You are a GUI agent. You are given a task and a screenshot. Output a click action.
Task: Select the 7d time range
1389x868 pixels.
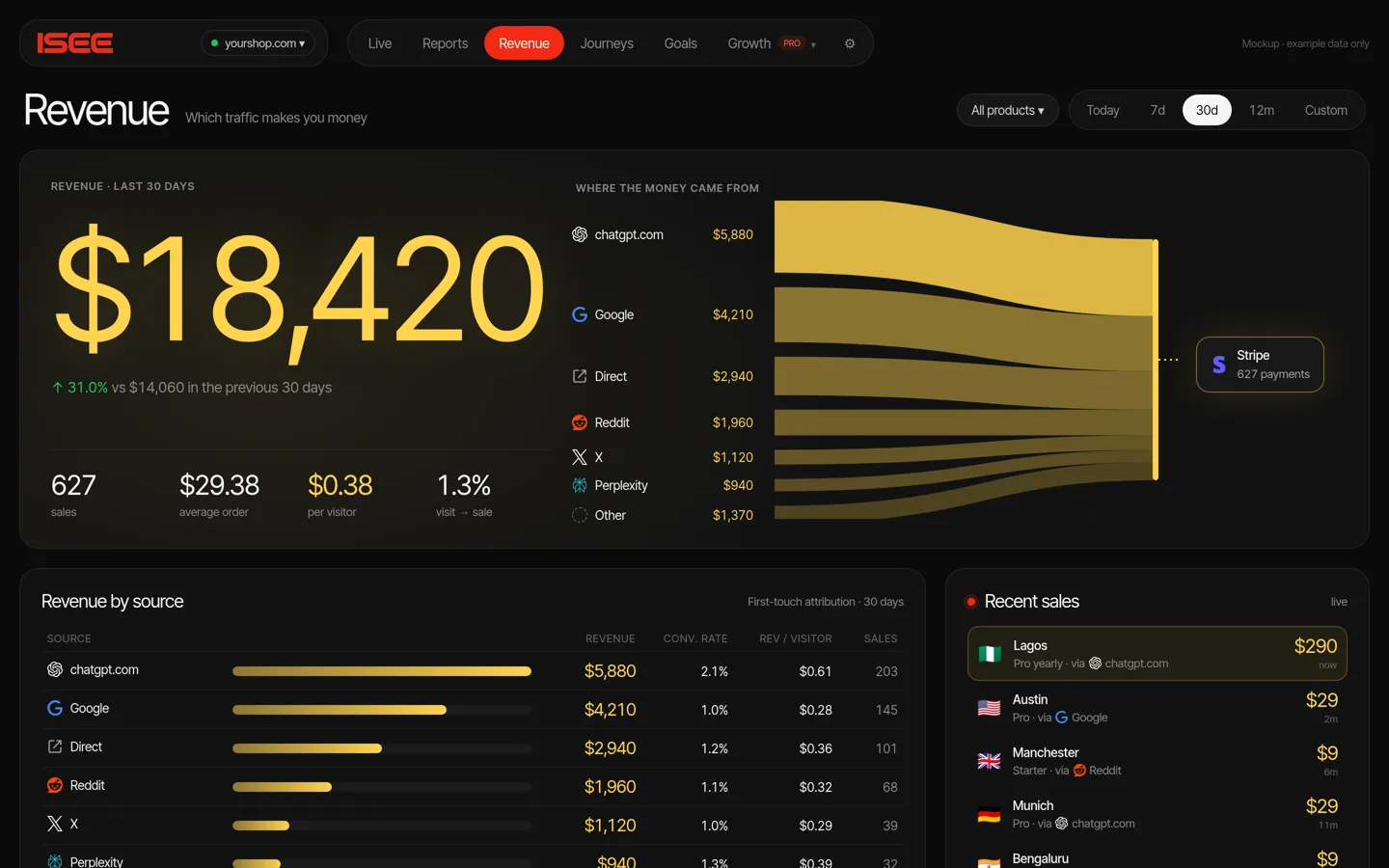(1157, 110)
